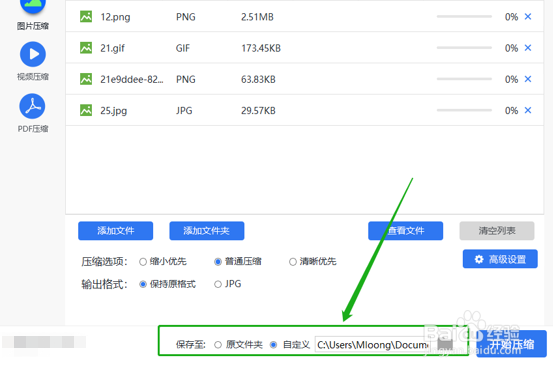Remove 25.jpg from the list
This screenshot has width=553, height=370.
point(528,110)
